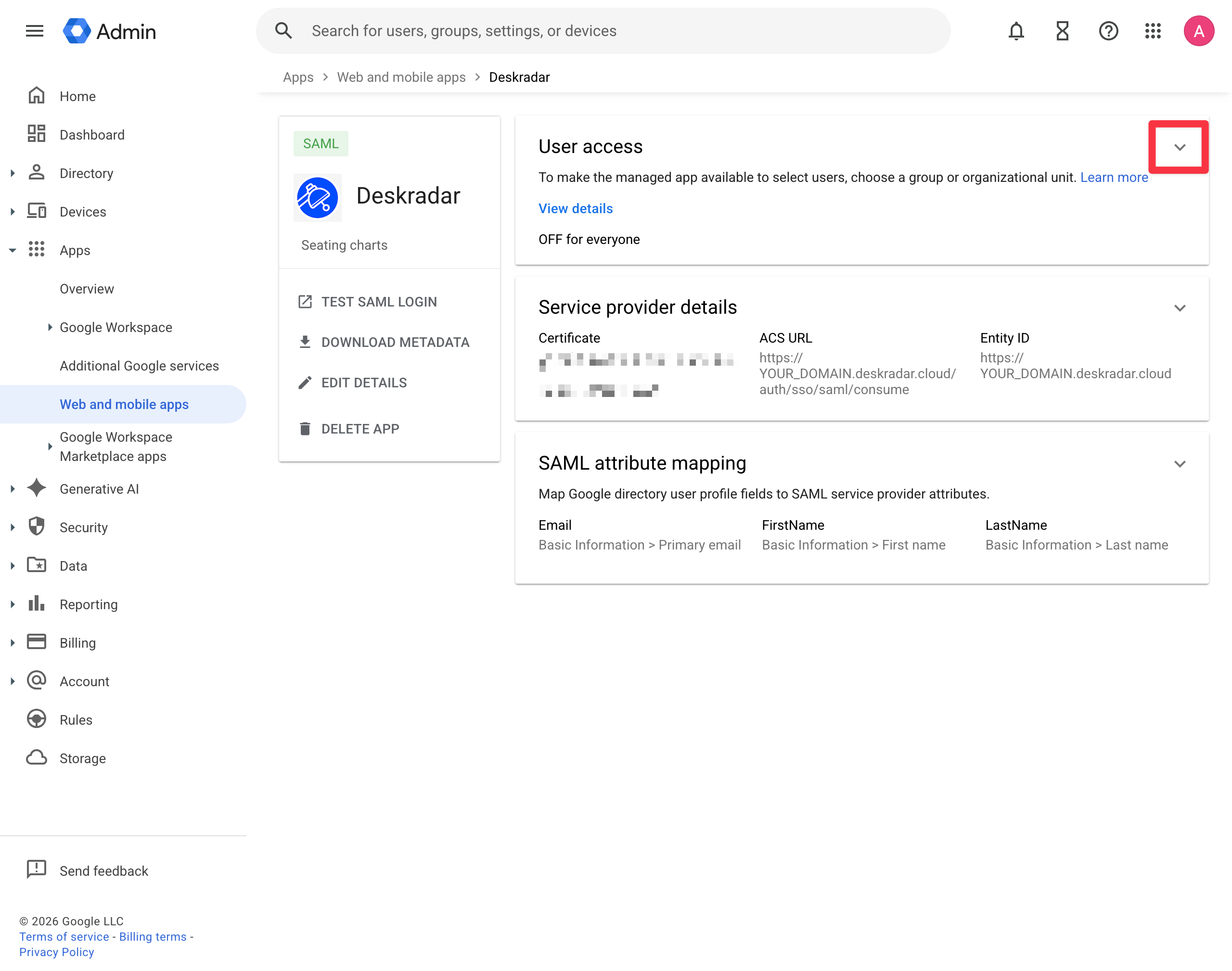Open the Google apps grid launcher
Viewport: 1232px width, 971px height.
coord(1153,31)
